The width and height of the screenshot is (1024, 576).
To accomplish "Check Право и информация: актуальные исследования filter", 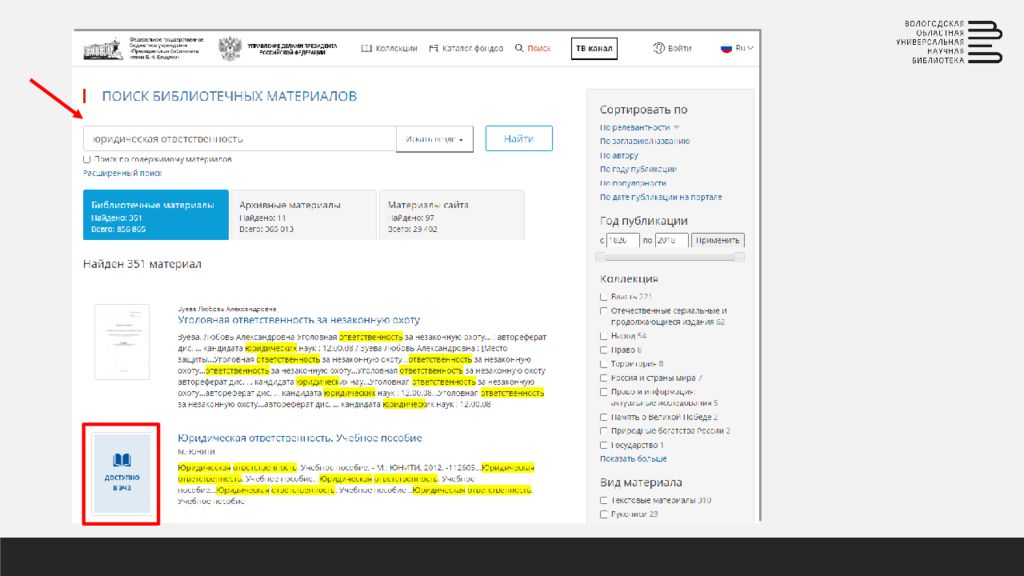I will [603, 392].
